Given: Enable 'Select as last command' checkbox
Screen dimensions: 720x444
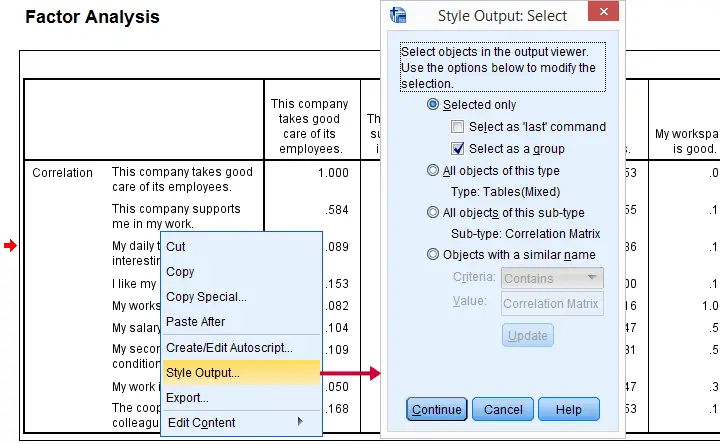Looking at the screenshot, I should pos(457,127).
